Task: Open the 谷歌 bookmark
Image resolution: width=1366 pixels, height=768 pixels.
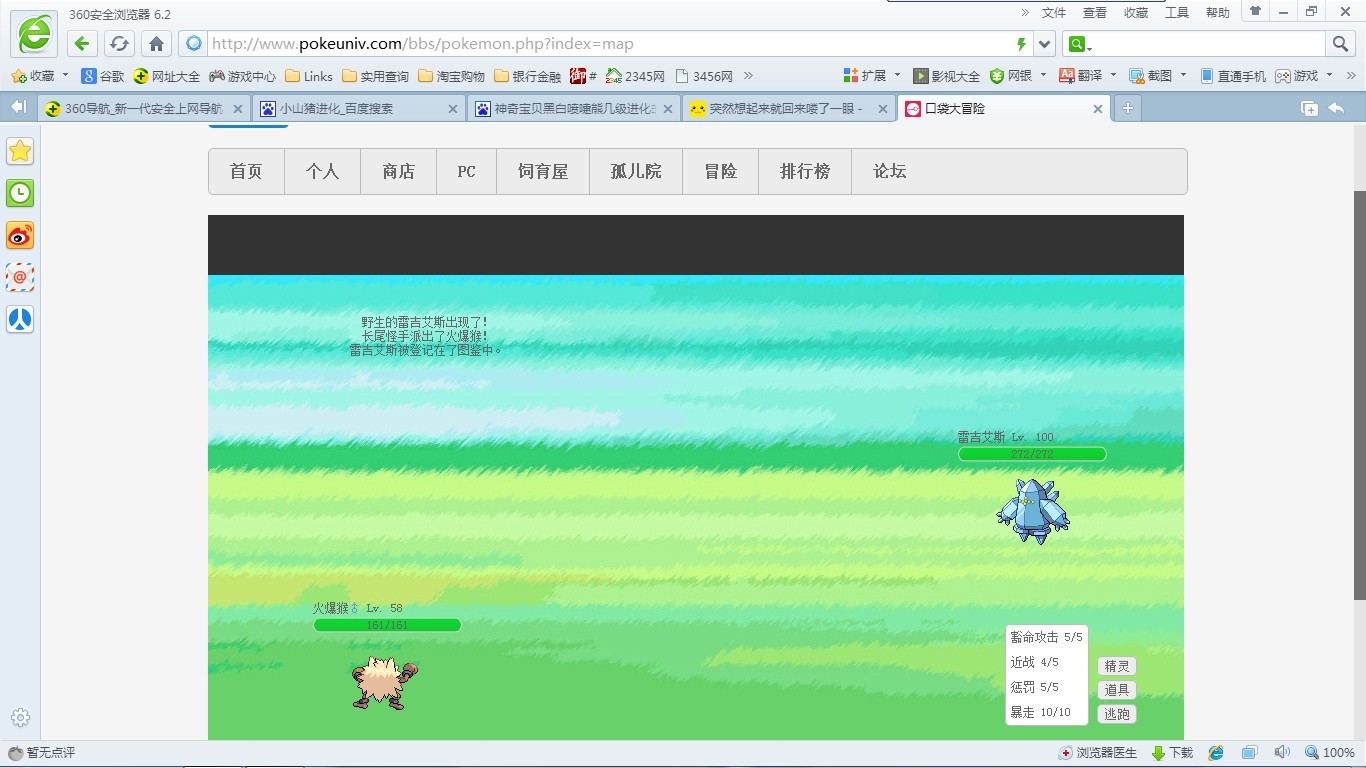Action: click(103, 76)
